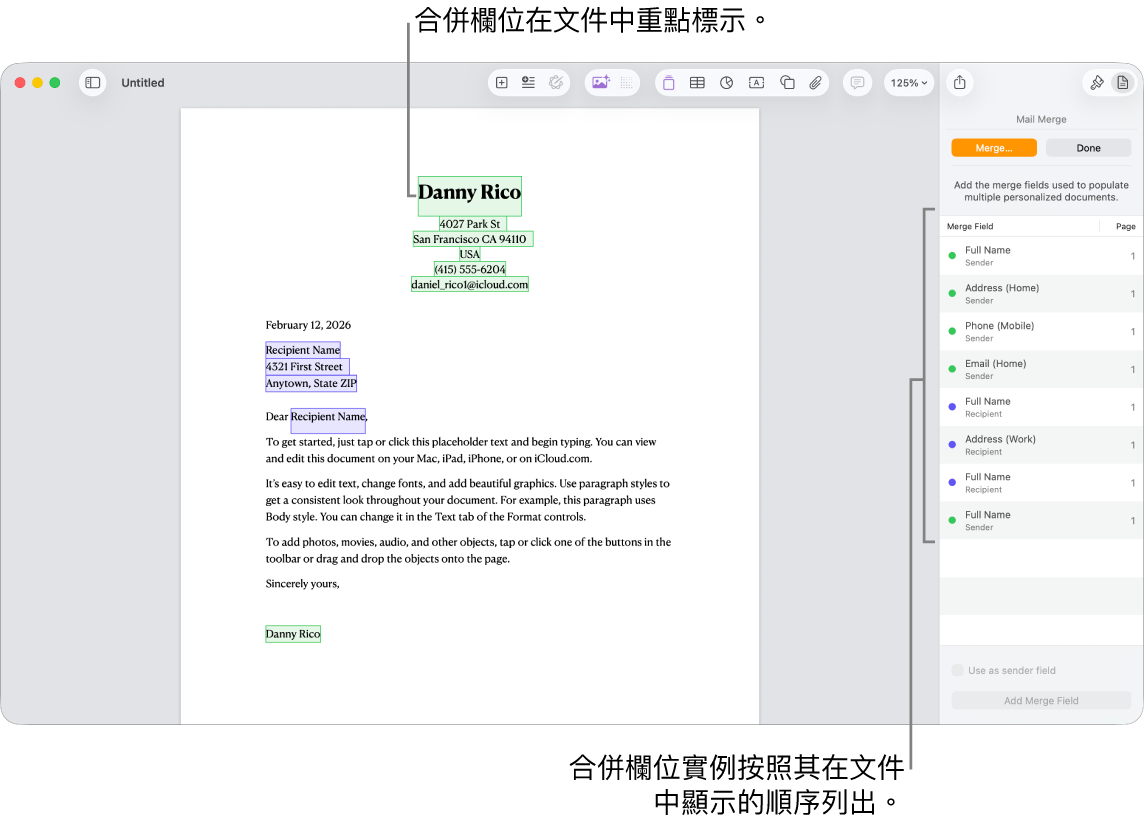Click the Danny Rico signature field
Screen dimensions: 1144x827
tap(293, 634)
